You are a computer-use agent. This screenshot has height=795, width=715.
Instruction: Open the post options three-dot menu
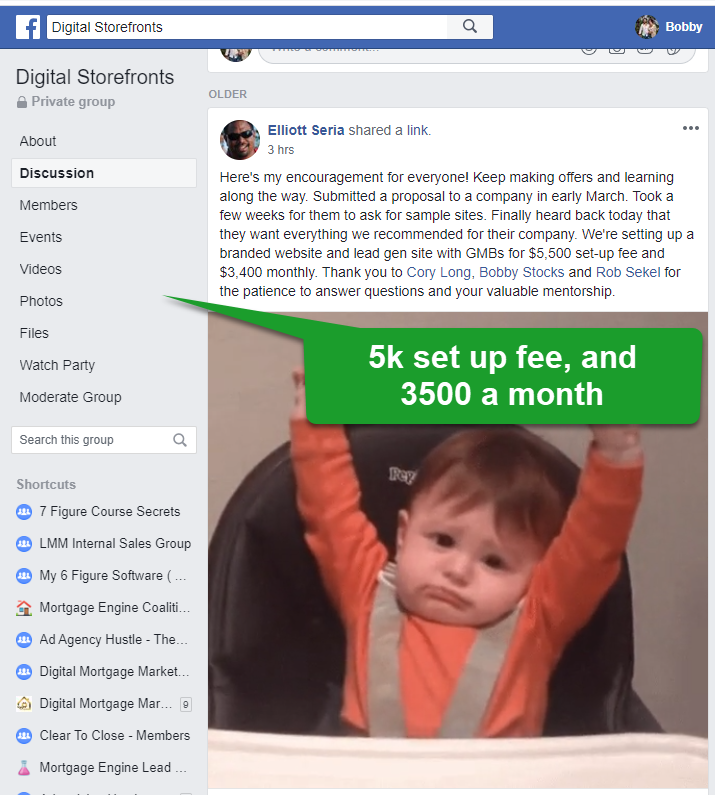[691, 128]
